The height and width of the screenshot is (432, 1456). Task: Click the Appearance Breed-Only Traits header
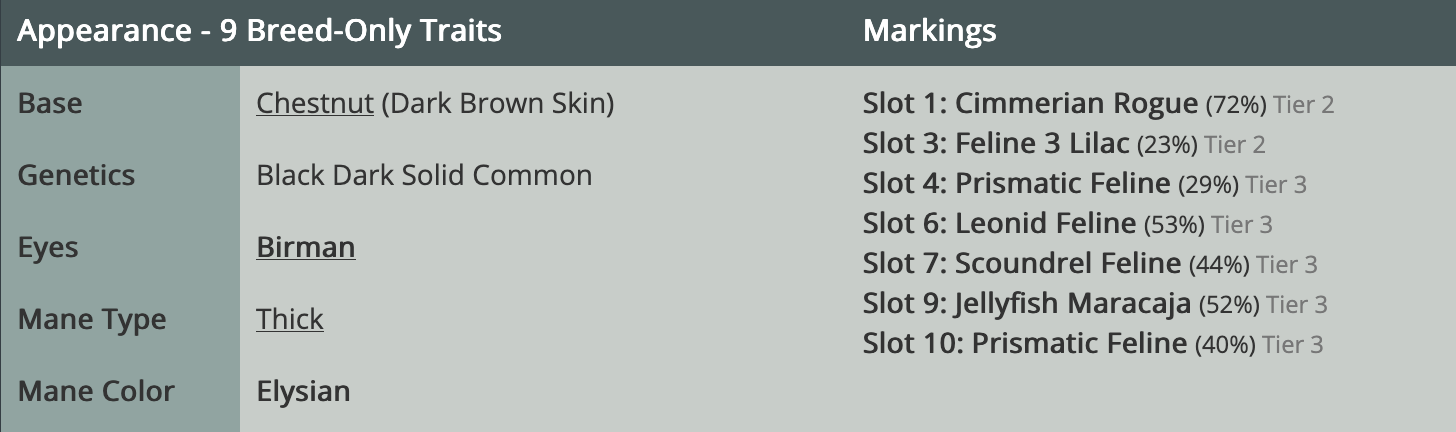259,31
